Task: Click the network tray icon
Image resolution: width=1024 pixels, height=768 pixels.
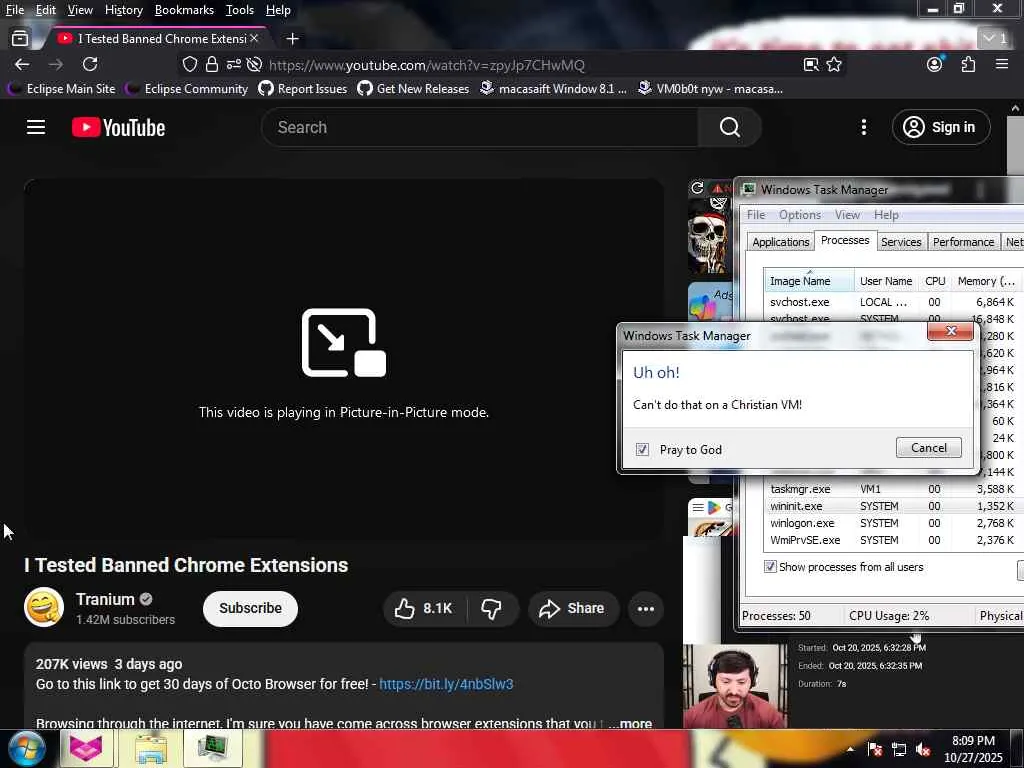Action: tap(899, 750)
